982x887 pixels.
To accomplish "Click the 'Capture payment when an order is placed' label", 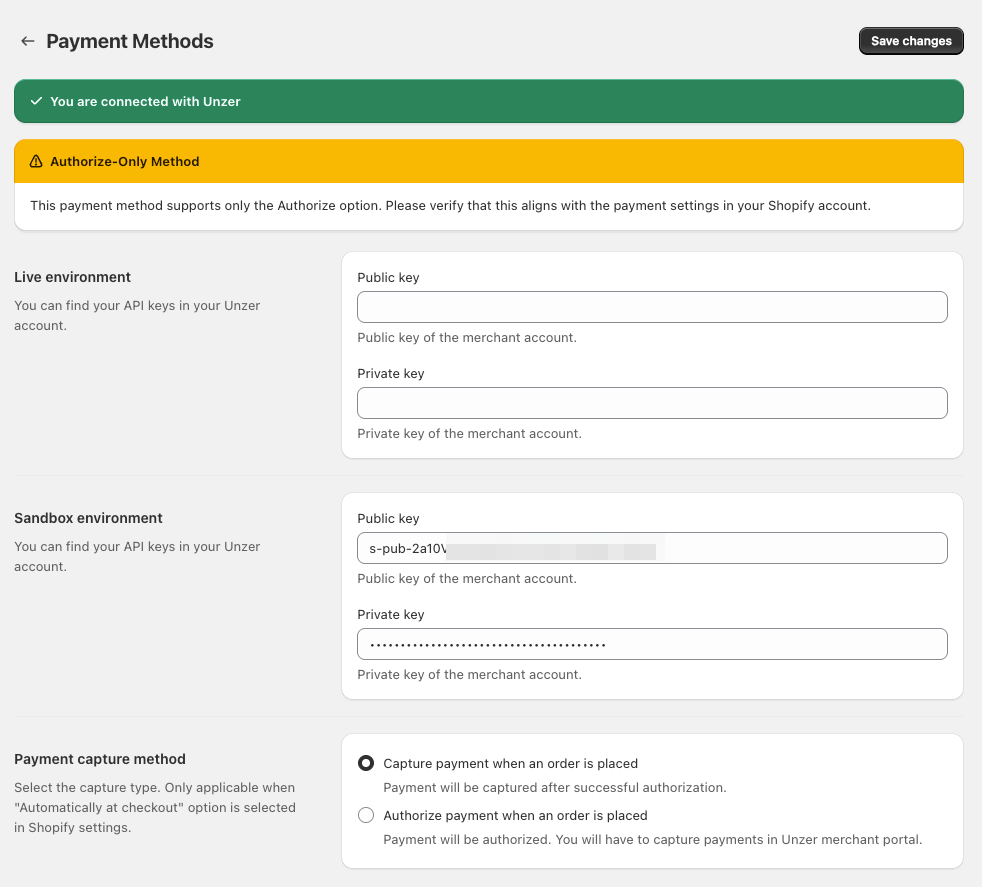I will [510, 763].
